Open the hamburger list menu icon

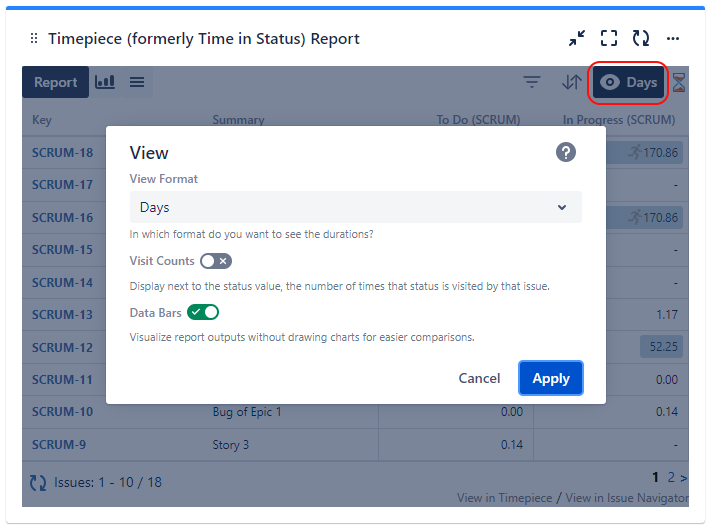point(137,82)
